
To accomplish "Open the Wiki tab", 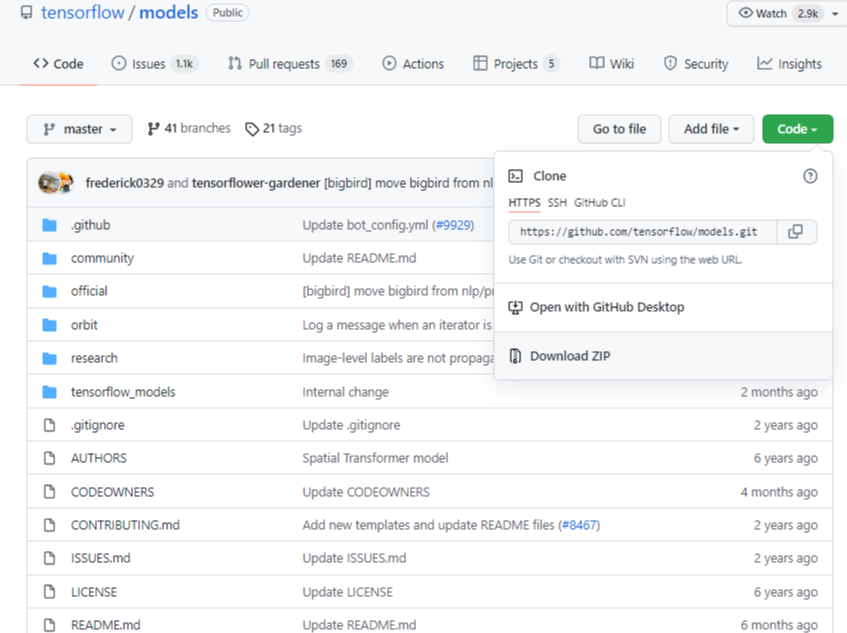I will tap(611, 64).
